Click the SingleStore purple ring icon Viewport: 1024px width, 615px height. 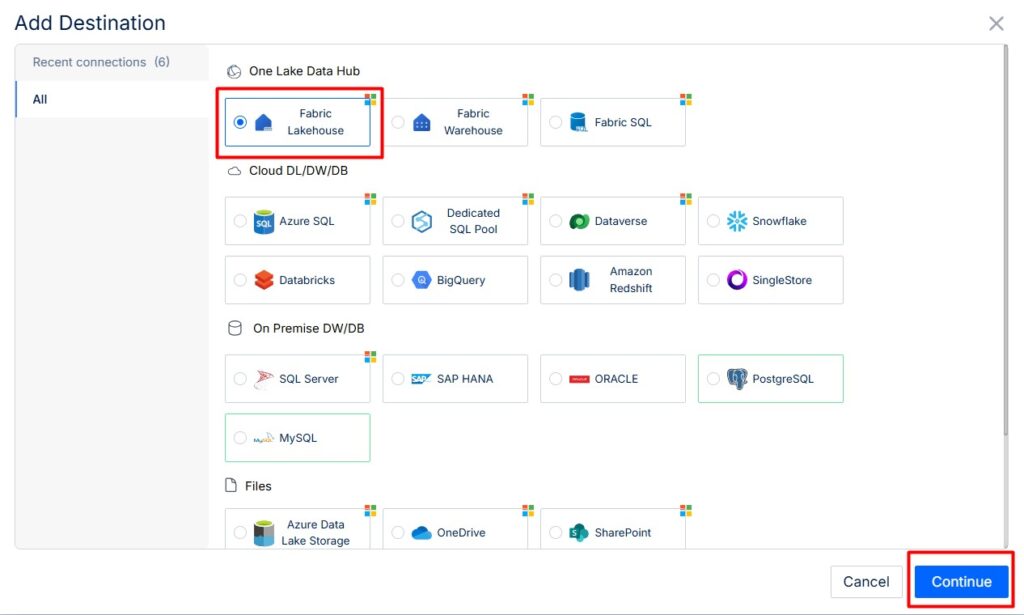737,280
